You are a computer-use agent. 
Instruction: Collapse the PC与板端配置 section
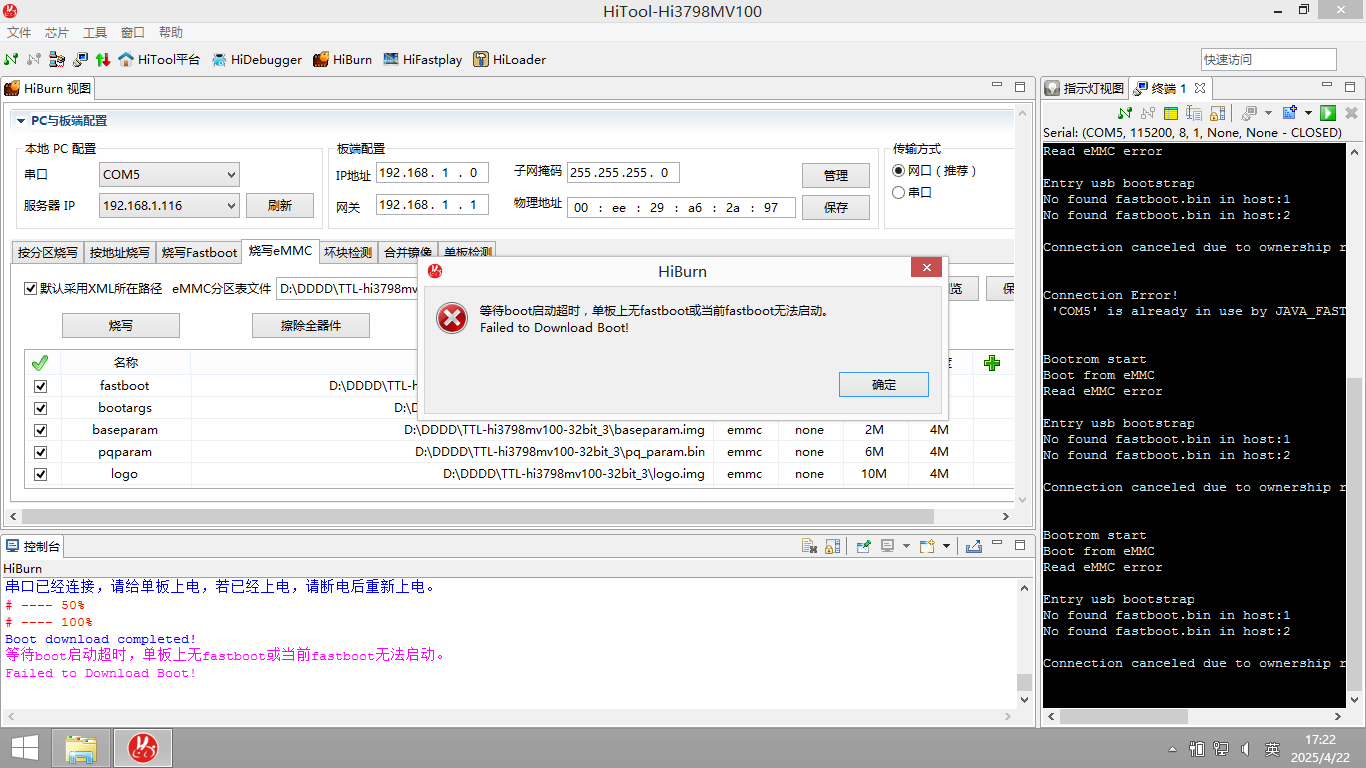click(20, 121)
